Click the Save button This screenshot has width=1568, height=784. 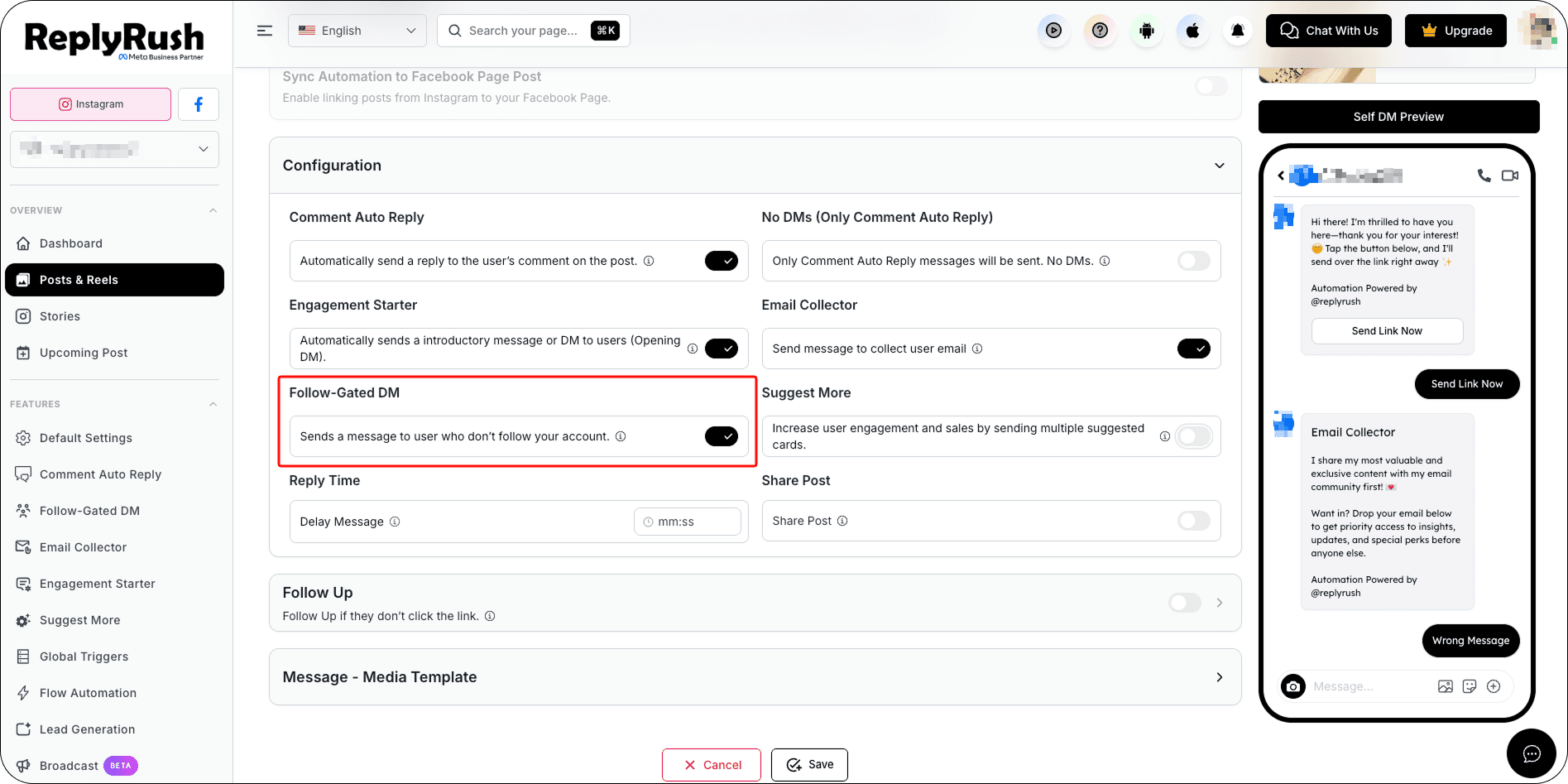809,765
